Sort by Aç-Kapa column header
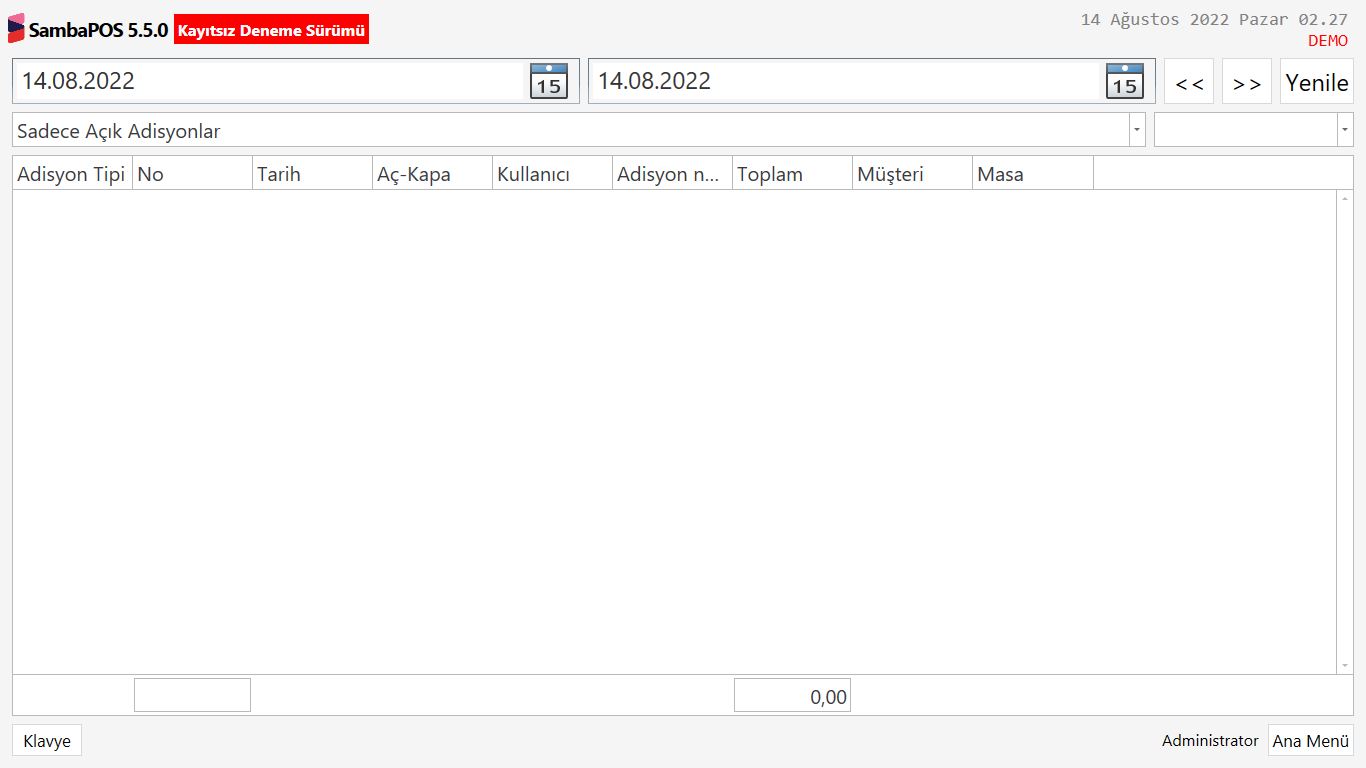The height and width of the screenshot is (768, 1366). click(x=432, y=173)
